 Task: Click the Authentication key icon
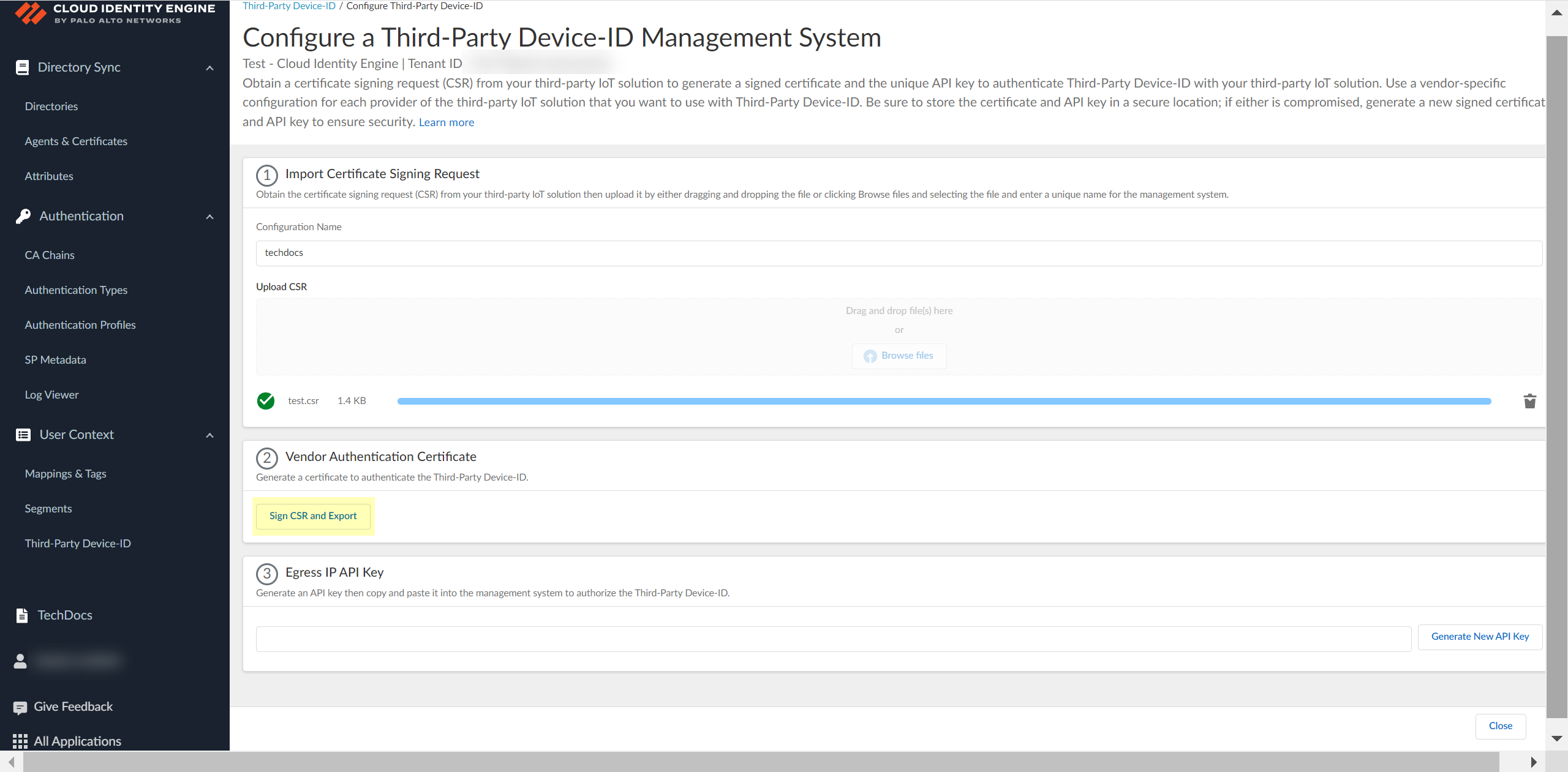coord(23,216)
